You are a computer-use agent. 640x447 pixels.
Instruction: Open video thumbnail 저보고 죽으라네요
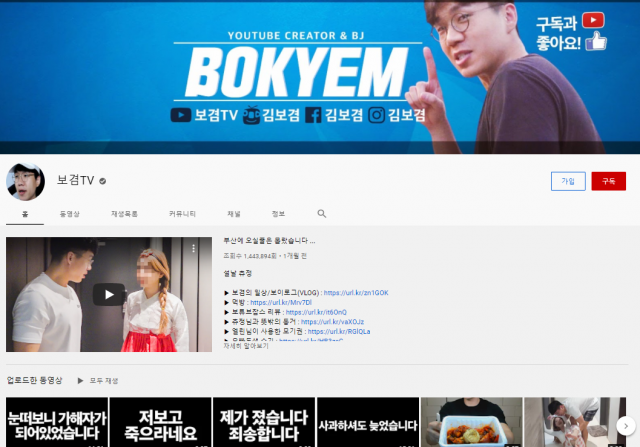tap(160, 422)
